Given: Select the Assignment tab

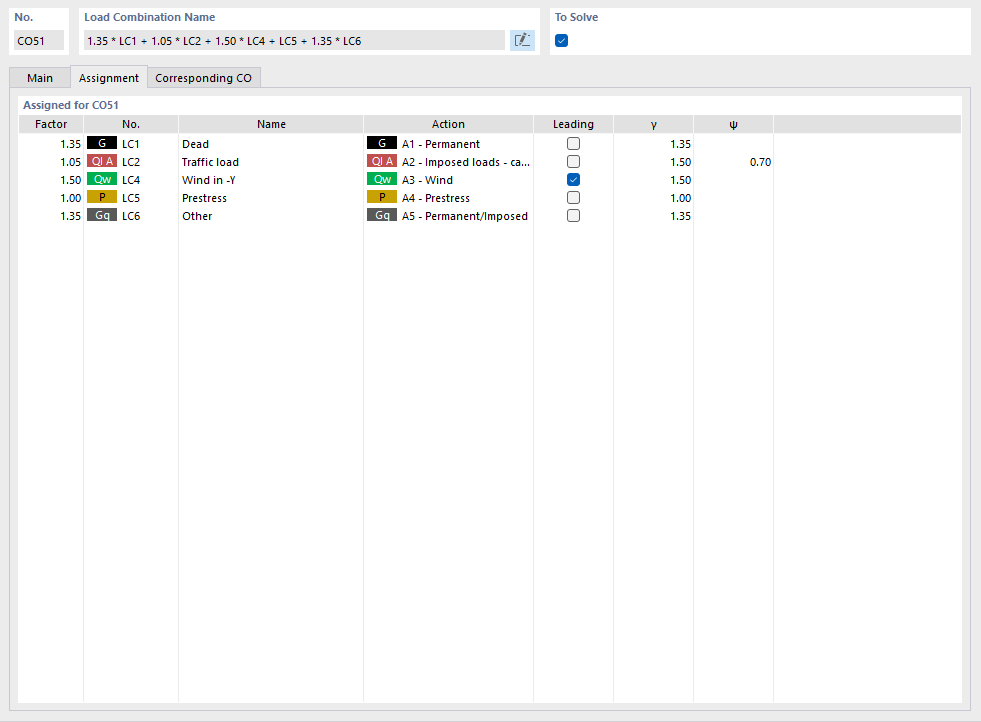Looking at the screenshot, I should coord(108,77).
